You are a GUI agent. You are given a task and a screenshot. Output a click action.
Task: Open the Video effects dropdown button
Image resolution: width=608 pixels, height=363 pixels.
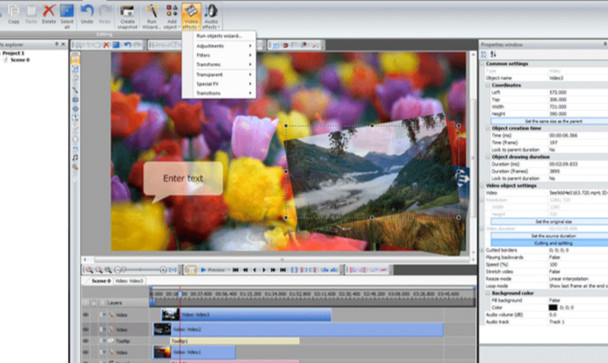click(x=191, y=16)
